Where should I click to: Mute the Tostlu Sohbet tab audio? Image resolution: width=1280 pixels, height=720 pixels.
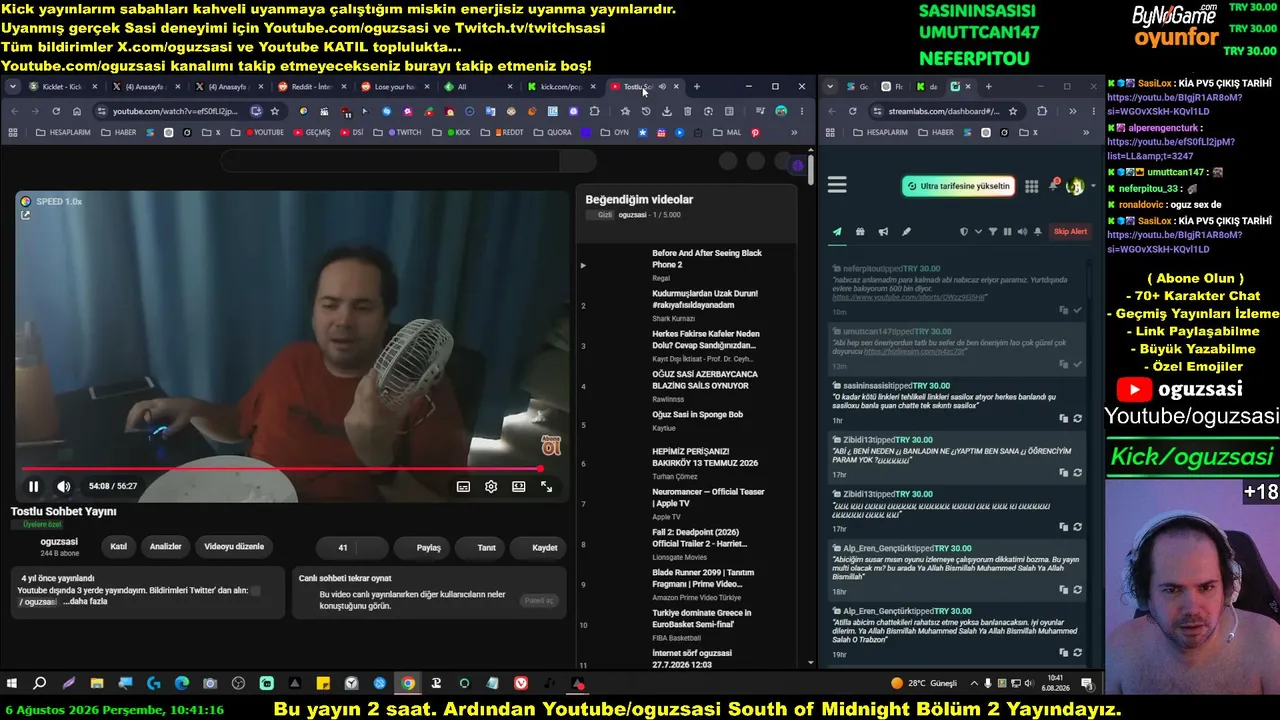pos(662,87)
